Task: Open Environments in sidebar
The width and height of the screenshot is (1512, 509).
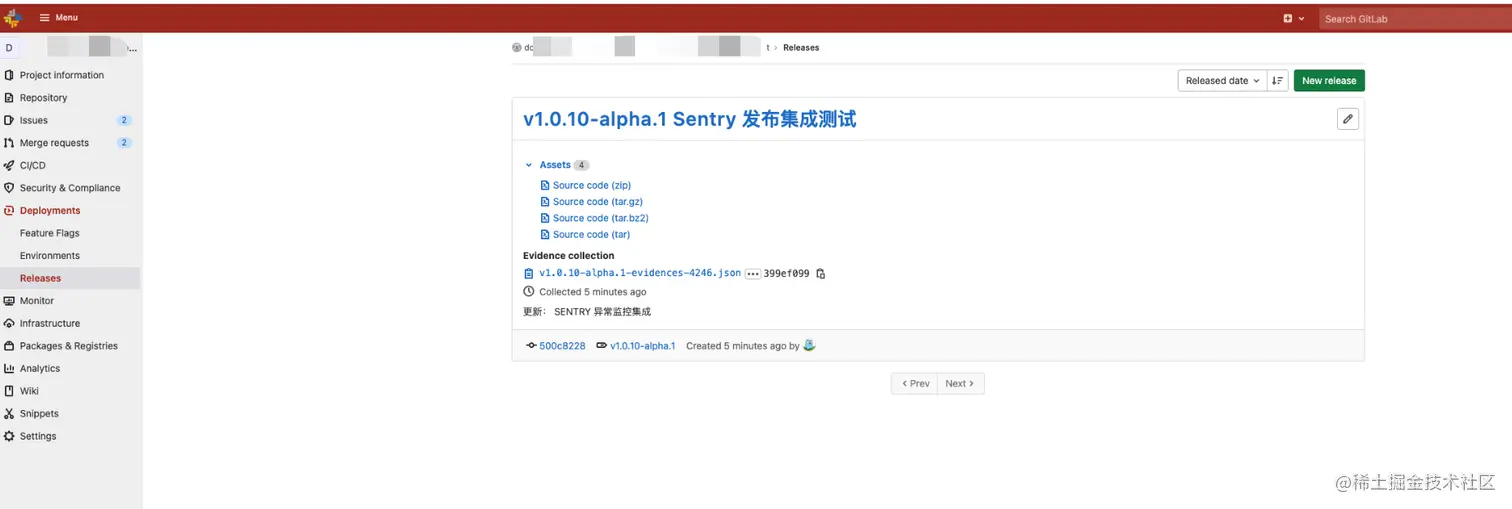Action: point(50,256)
